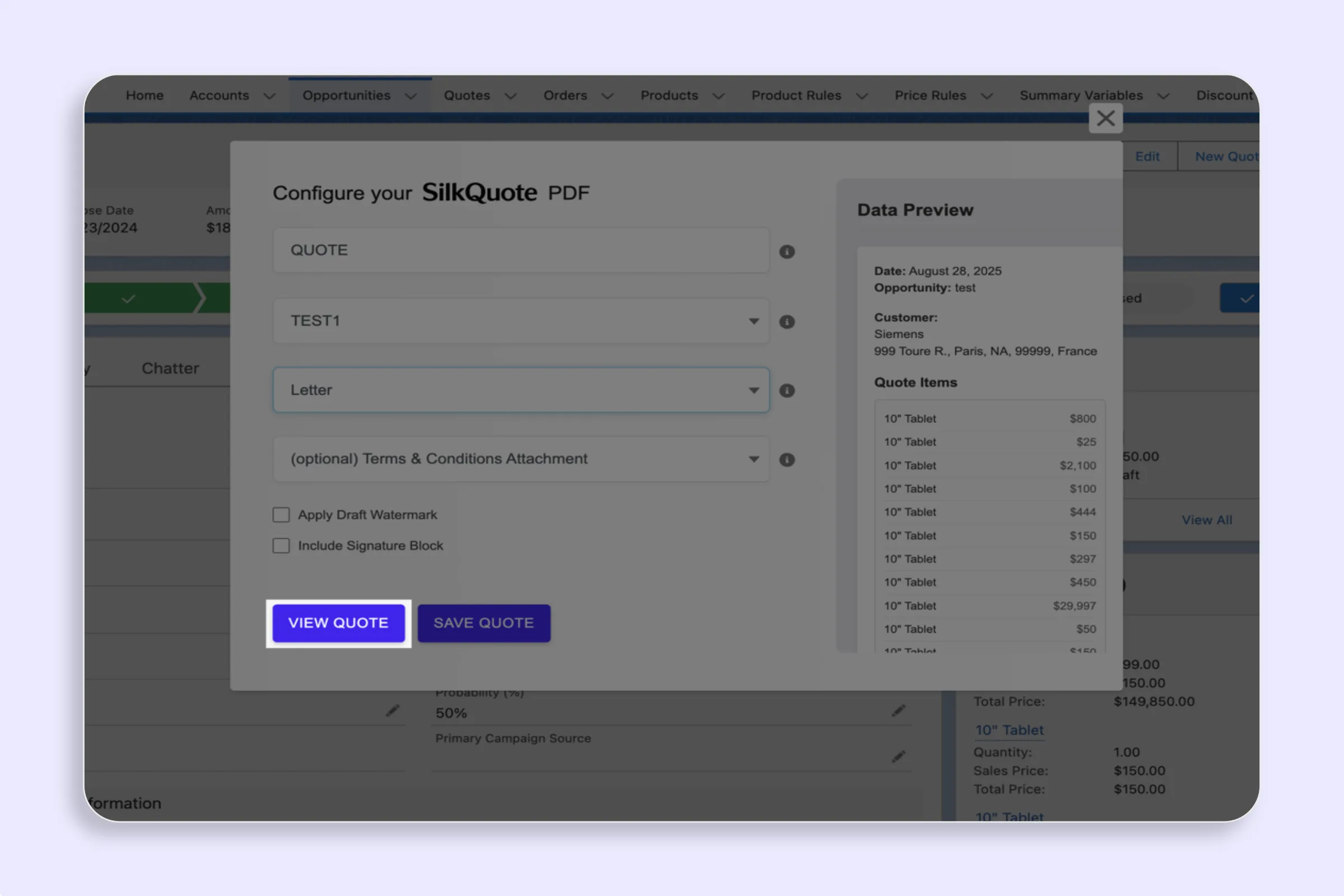1344x896 pixels.
Task: Click info icon beside Letter dropdown
Action: point(787,390)
